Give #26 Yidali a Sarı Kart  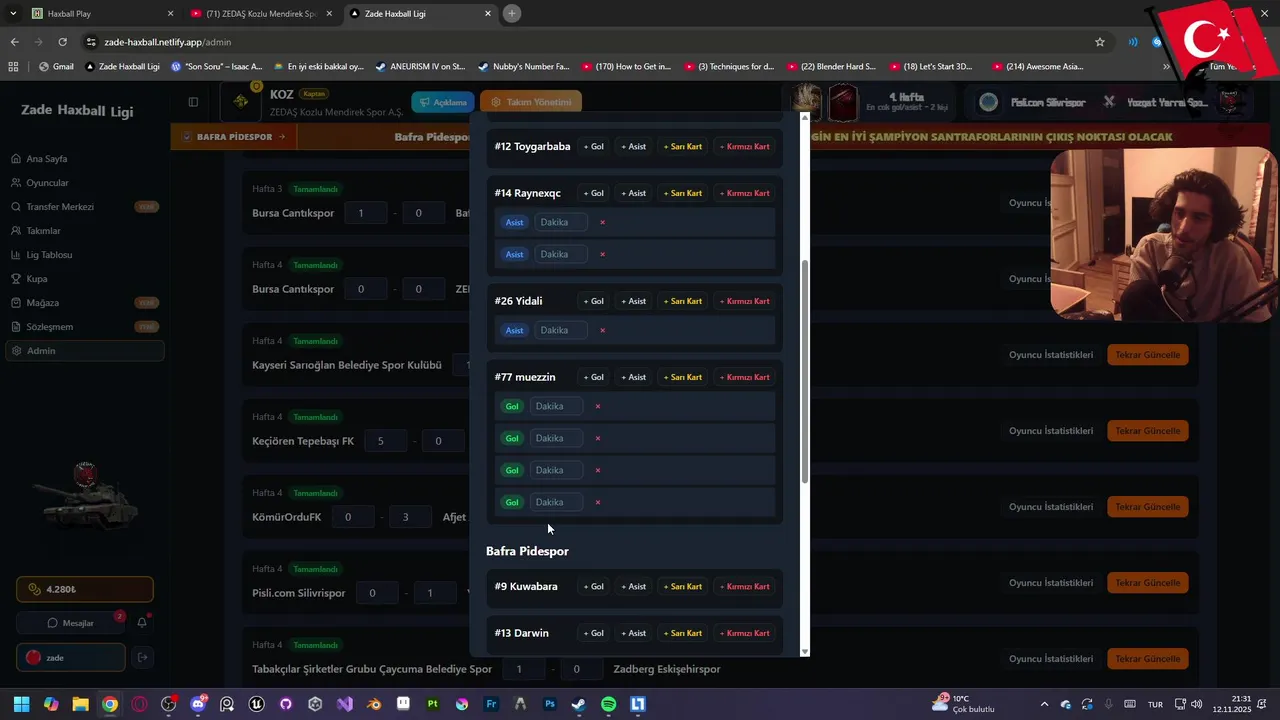tap(683, 301)
